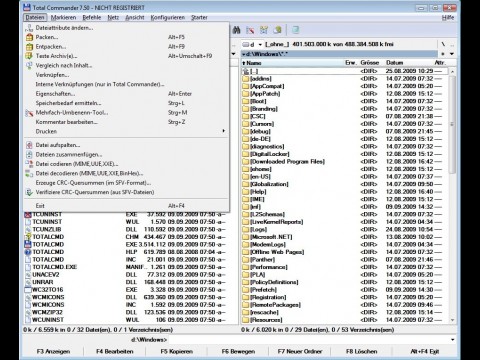
Task: Click the Packen archive box icon
Action: tap(29, 37)
